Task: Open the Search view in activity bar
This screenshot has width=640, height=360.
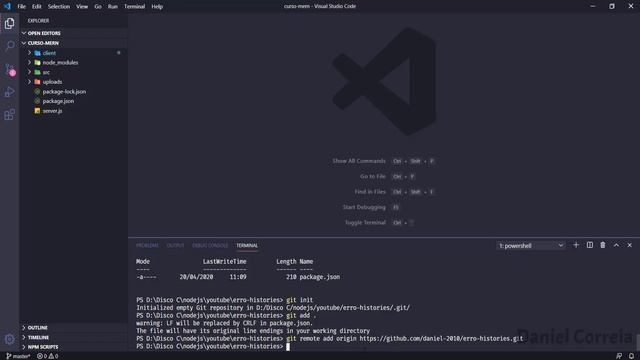Action: point(9,46)
